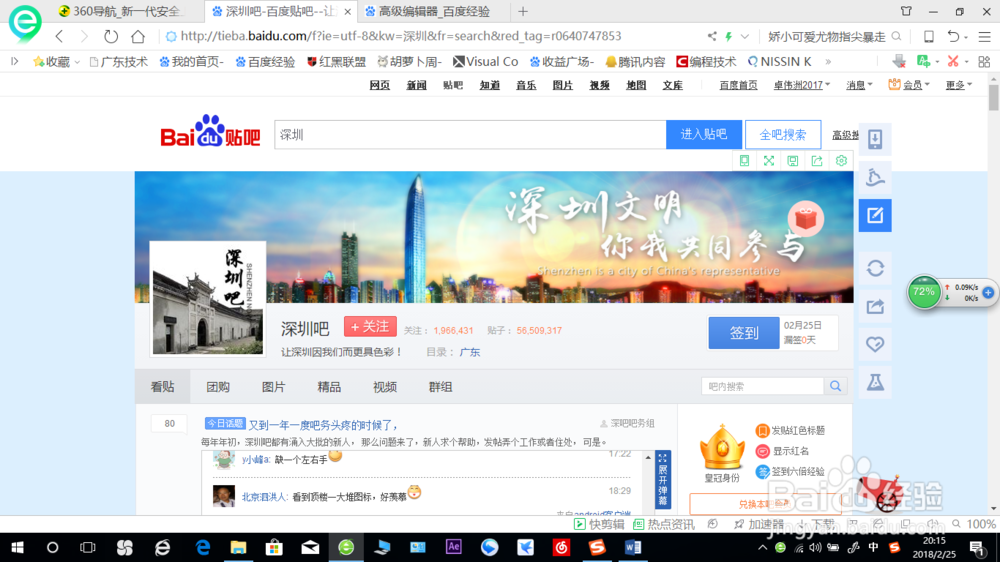
Task: Expand the 收藏 favorites dropdown
Action: pyautogui.click(x=77, y=62)
